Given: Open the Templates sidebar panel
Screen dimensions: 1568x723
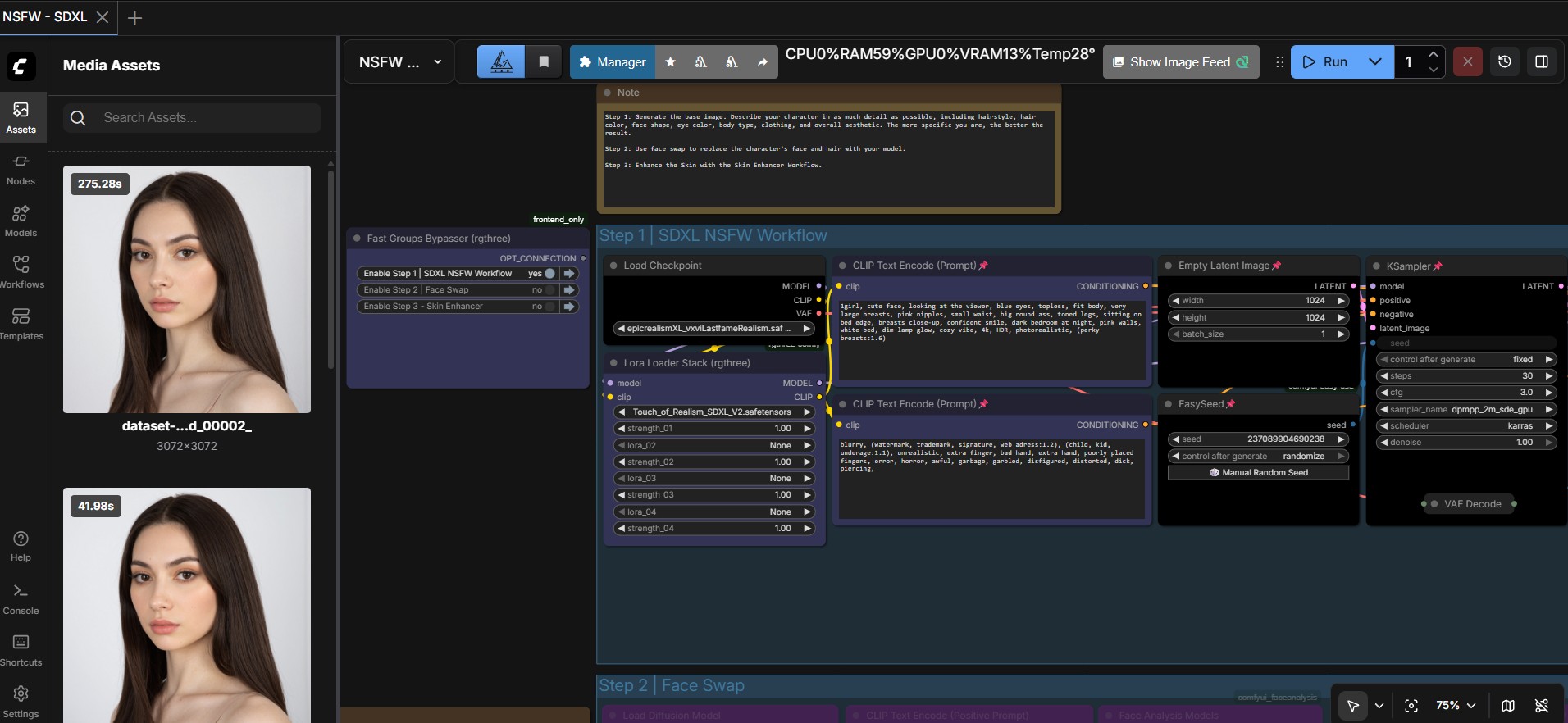Looking at the screenshot, I should tap(21, 324).
